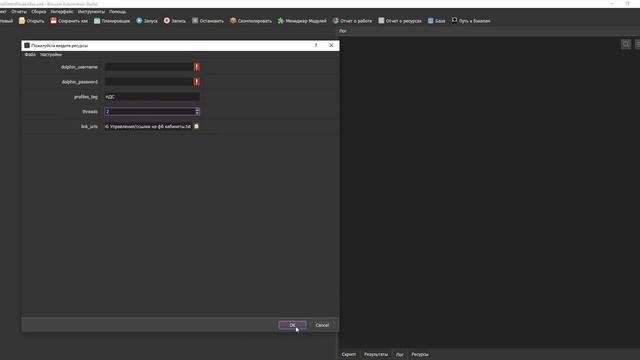Open the Менеджер Модулей puzzle icon
The height and width of the screenshot is (360, 640).
point(281,20)
